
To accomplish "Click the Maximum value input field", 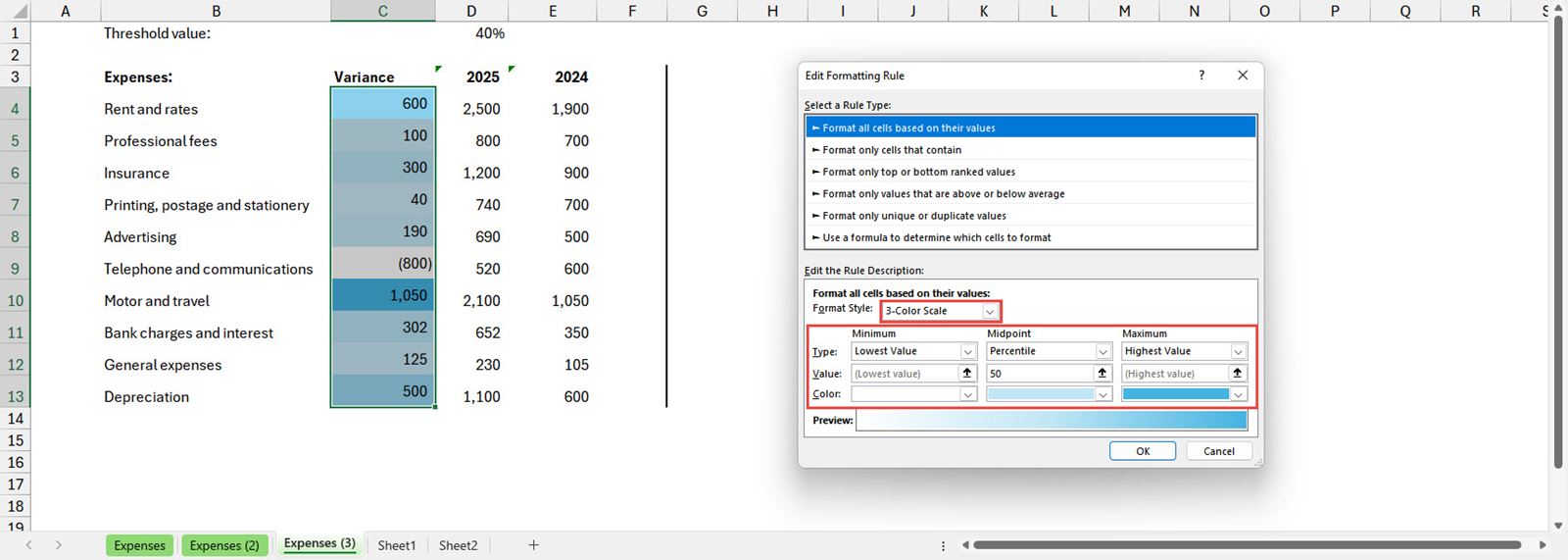I will [x=1175, y=374].
